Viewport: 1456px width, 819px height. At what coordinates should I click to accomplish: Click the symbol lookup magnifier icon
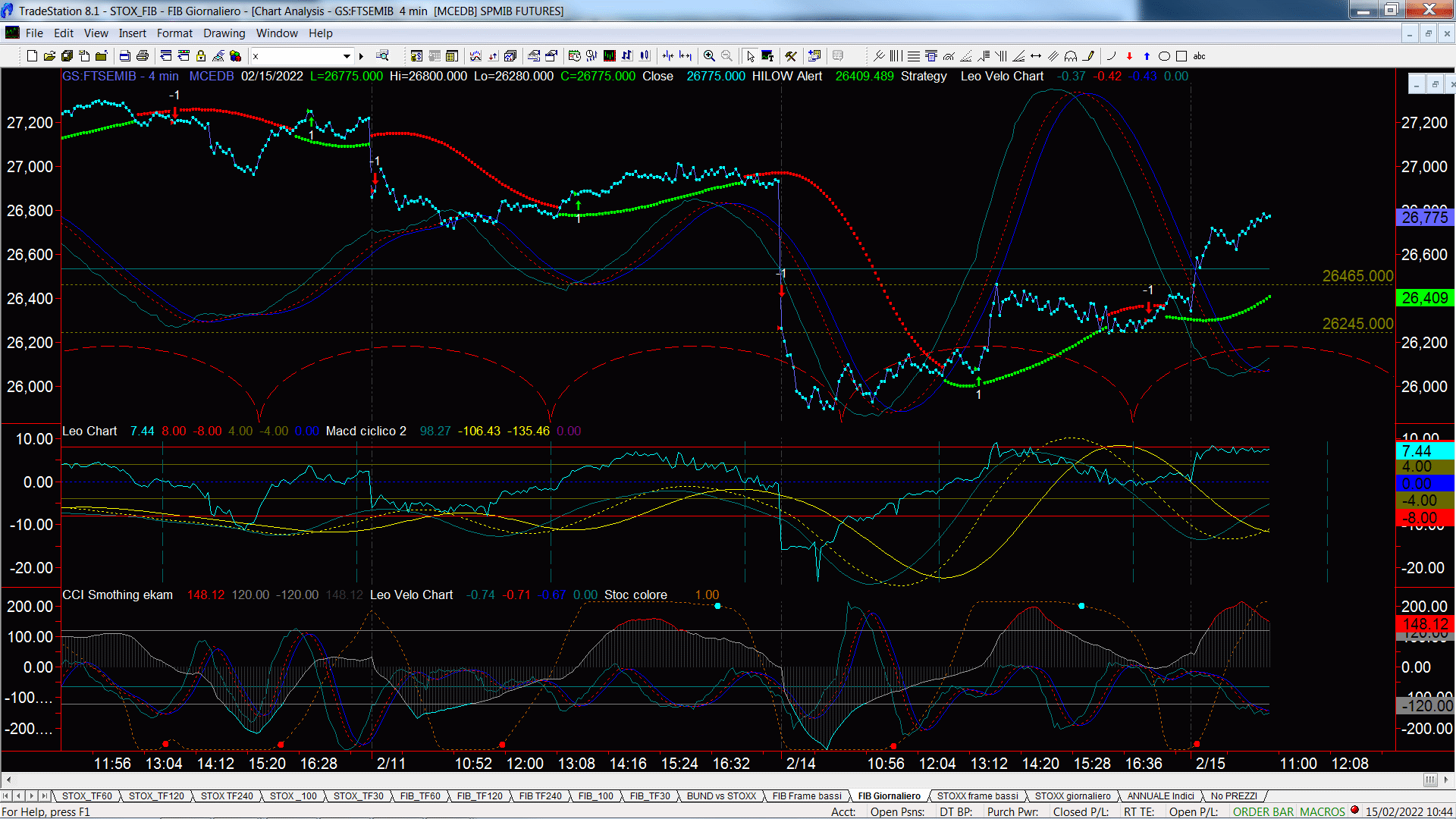click(x=382, y=55)
